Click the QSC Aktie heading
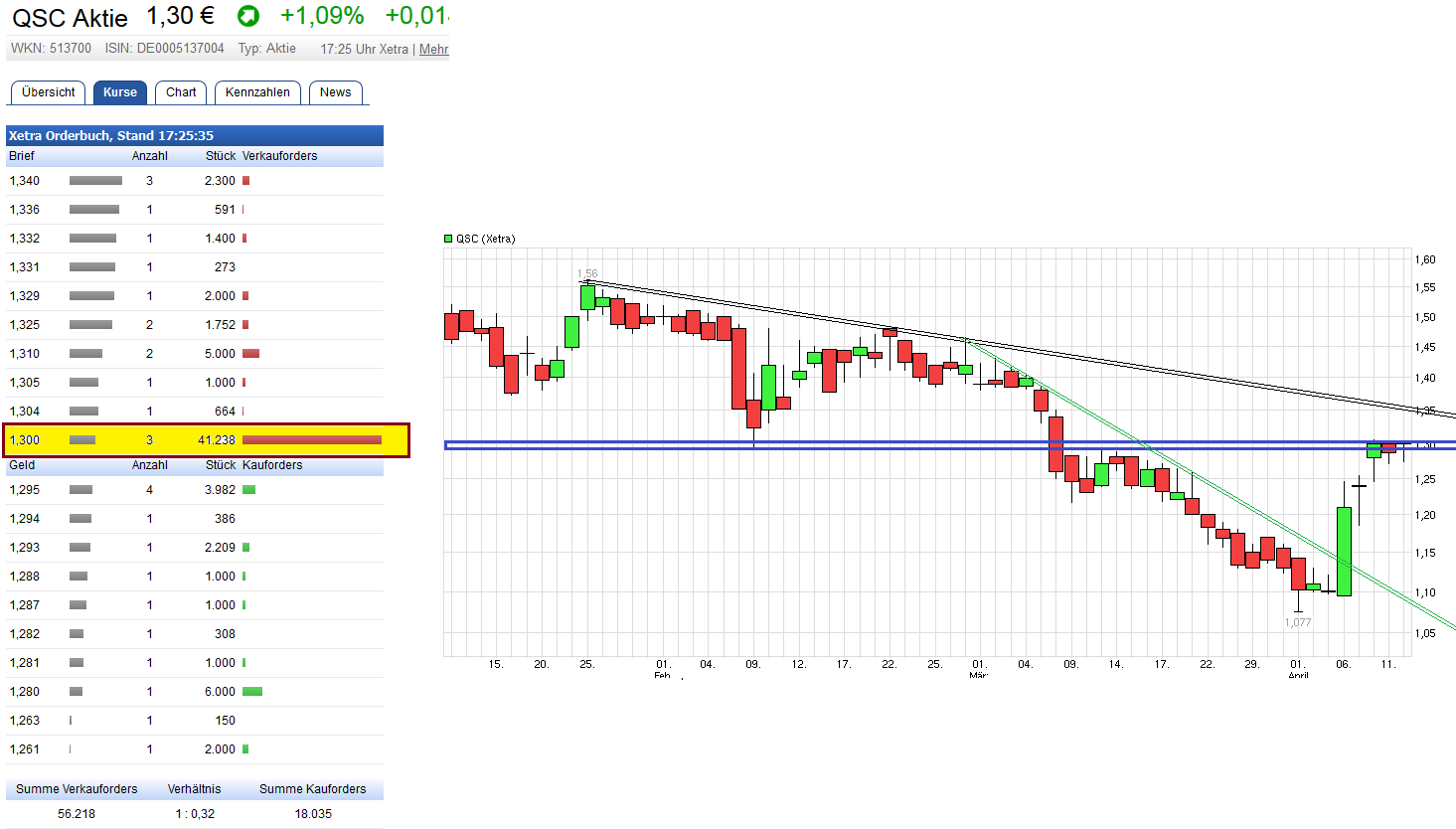 point(70,18)
